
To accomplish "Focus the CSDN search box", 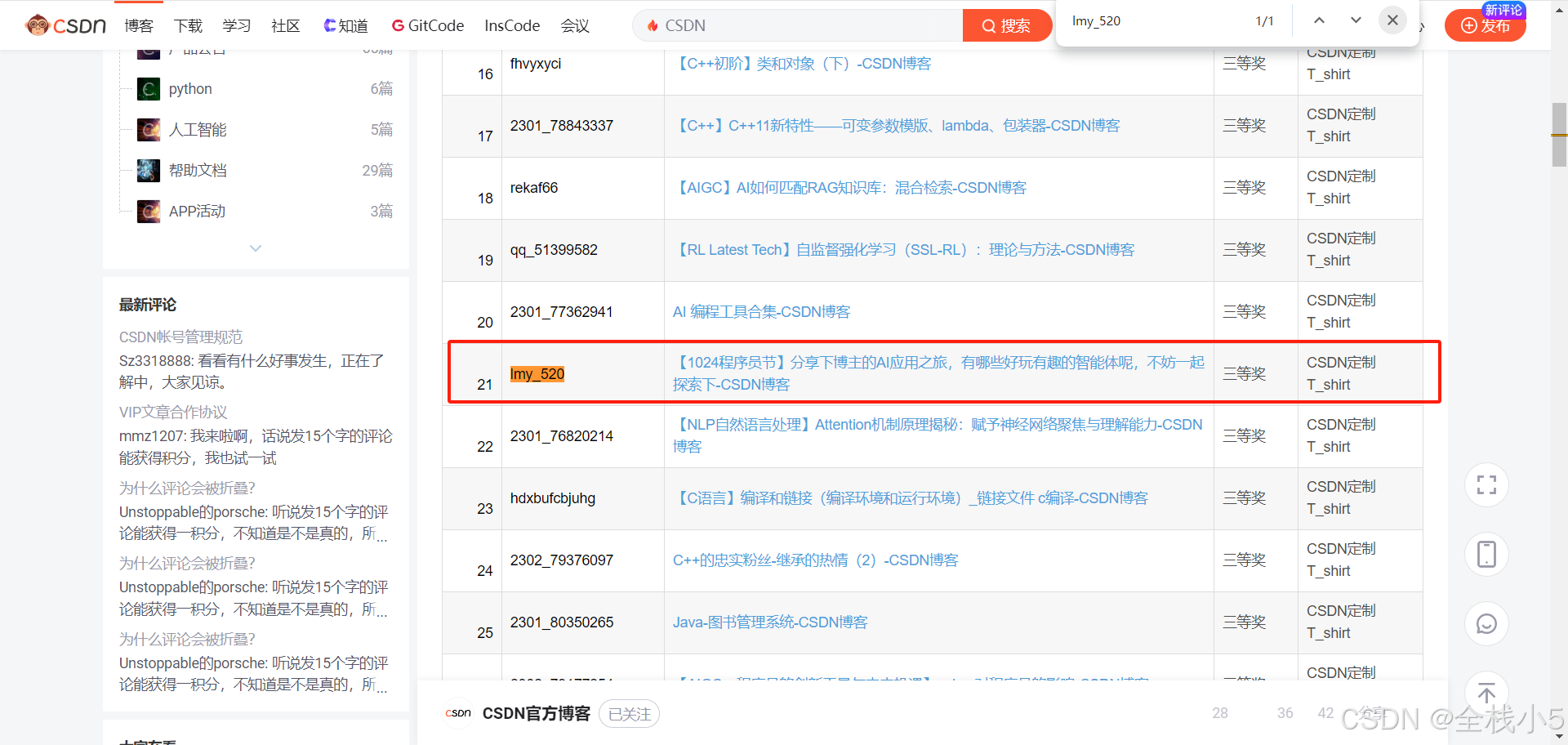I will click(798, 25).
